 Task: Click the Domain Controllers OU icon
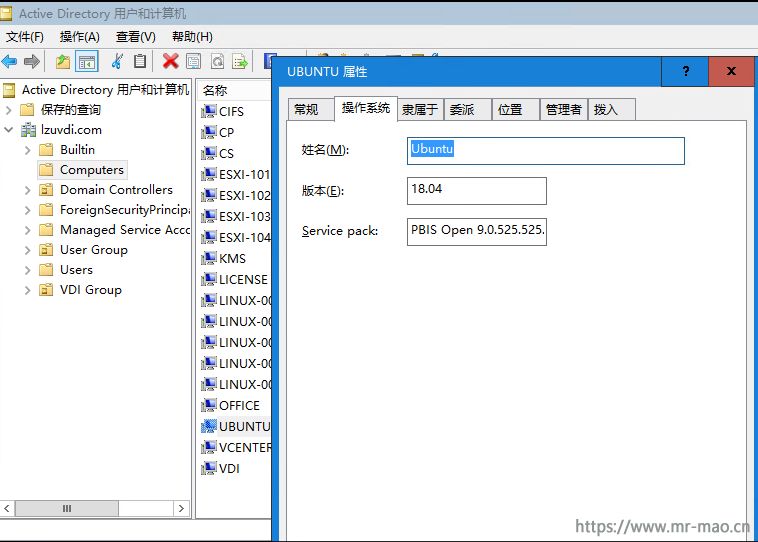click(46, 190)
